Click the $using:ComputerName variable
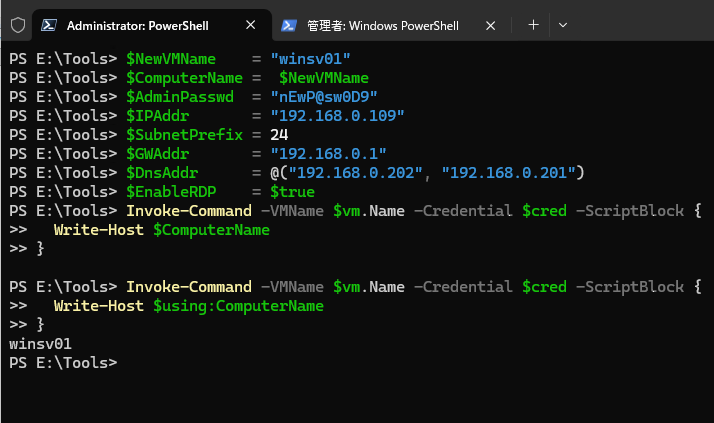The image size is (714, 423). click(x=239, y=306)
